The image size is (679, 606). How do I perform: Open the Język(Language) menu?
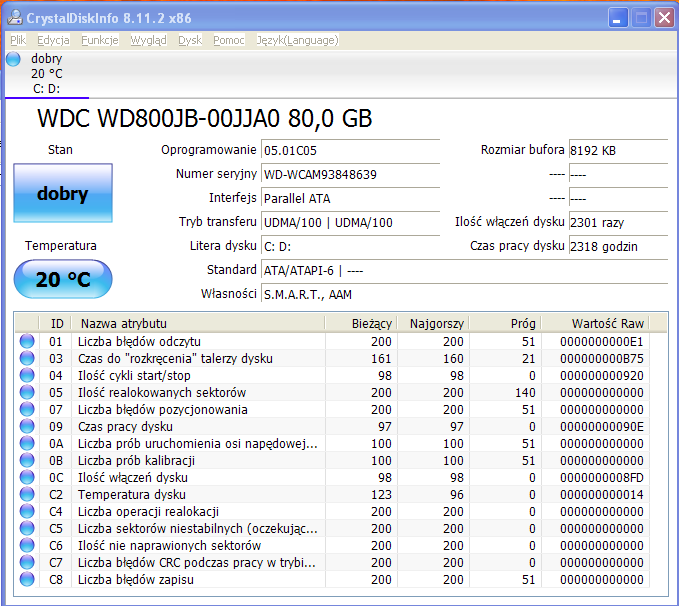pyautogui.click(x=297, y=40)
